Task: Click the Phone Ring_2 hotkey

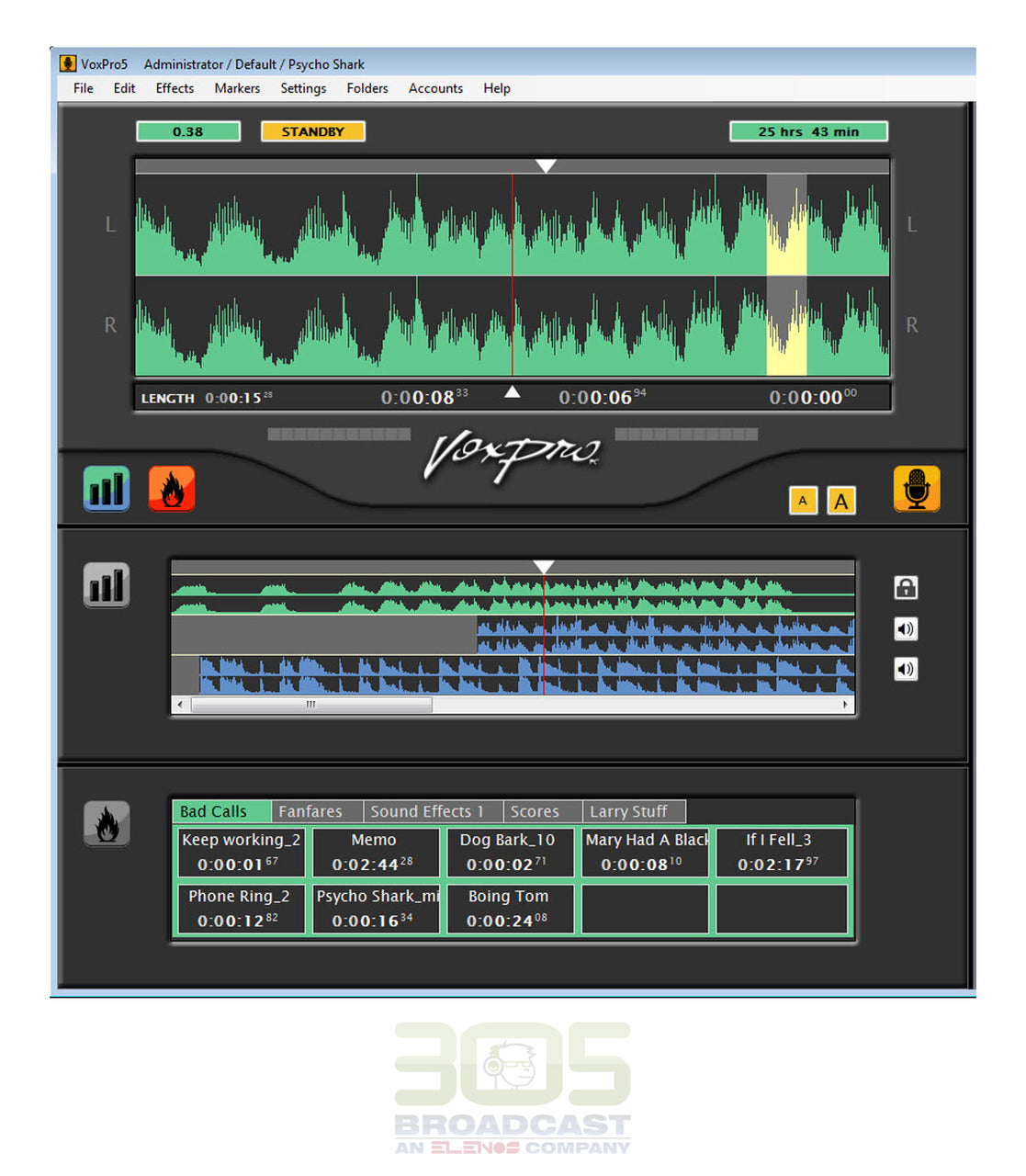Action: [241, 909]
